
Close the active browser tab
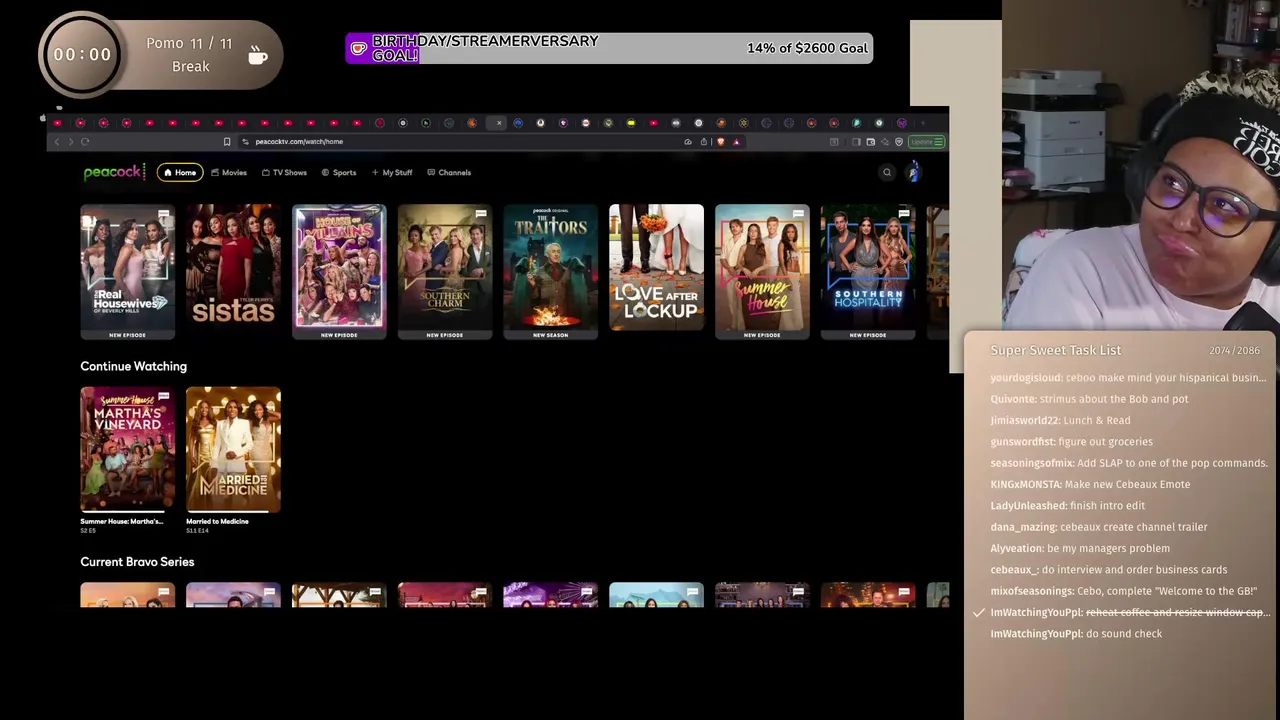point(499,123)
